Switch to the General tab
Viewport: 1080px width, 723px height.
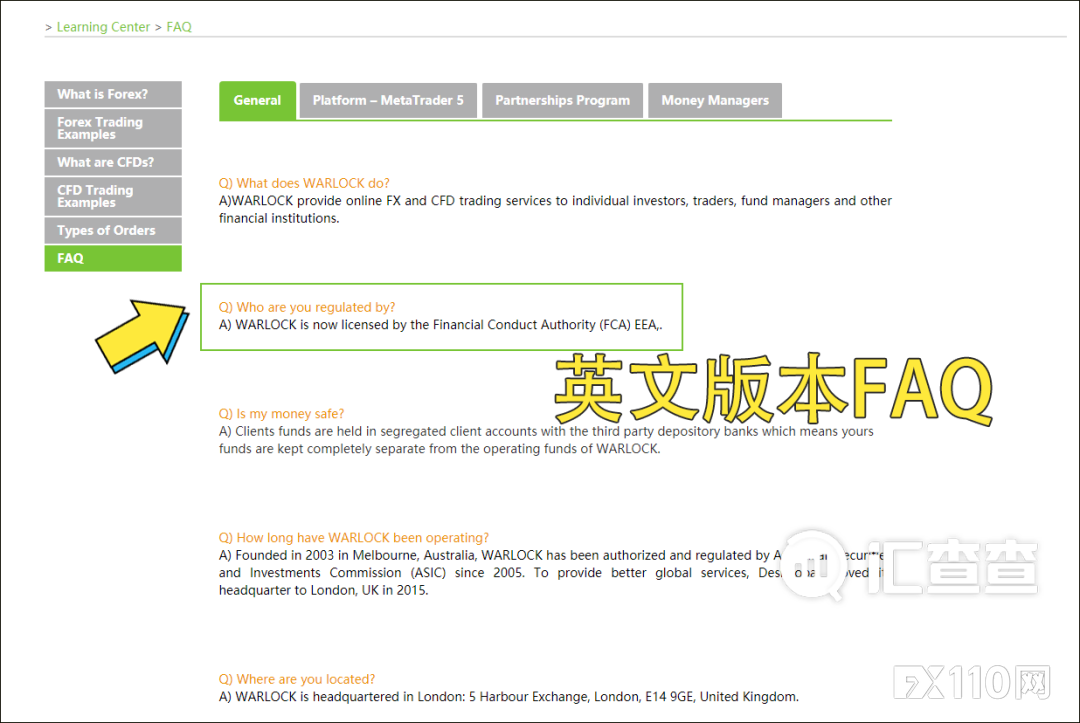coord(257,101)
